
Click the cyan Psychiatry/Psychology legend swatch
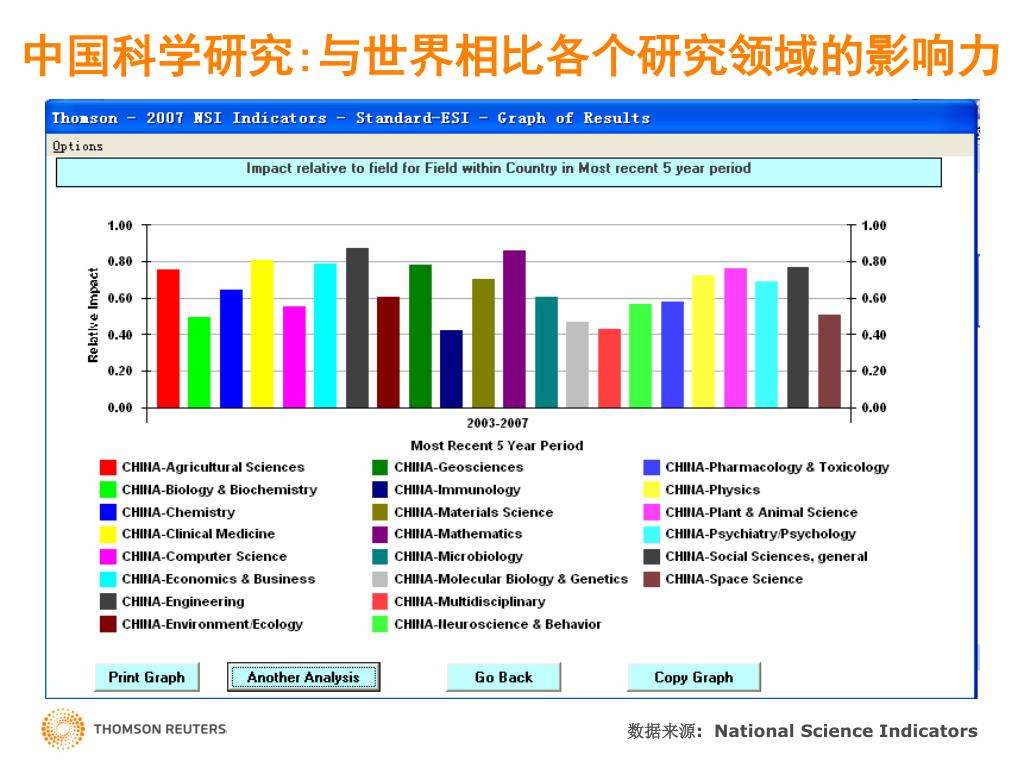652,534
